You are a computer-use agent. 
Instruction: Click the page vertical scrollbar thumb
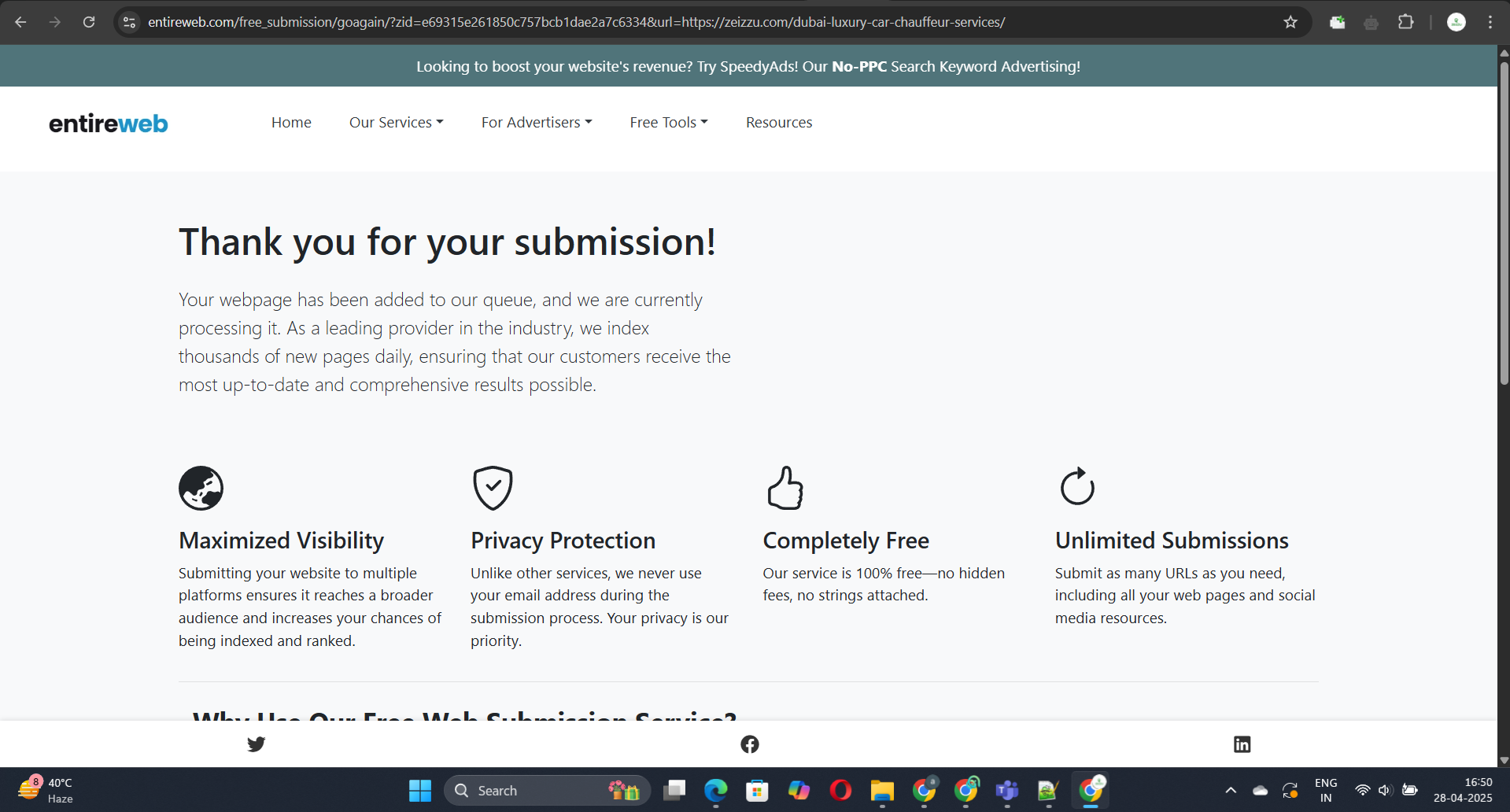tap(1504, 220)
